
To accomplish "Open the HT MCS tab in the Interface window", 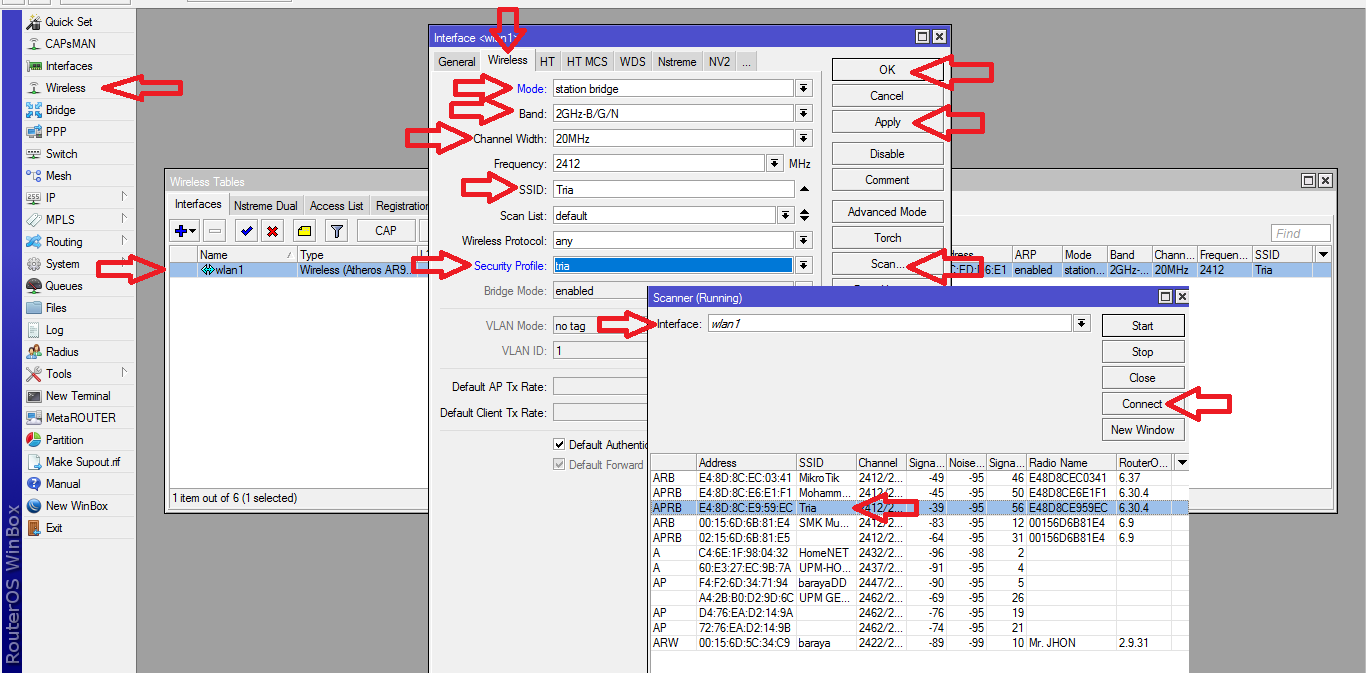I will 586,61.
